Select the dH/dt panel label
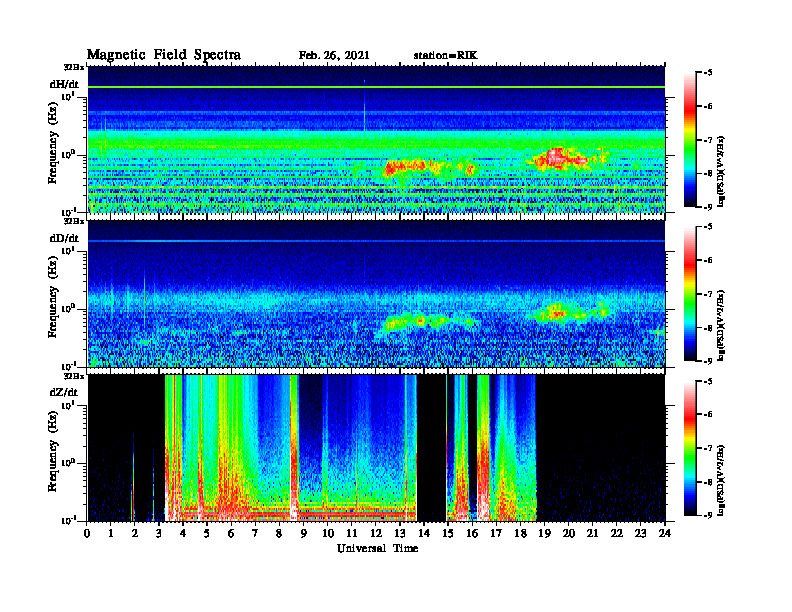Viewport: 792px width, 612px height. coord(64,84)
